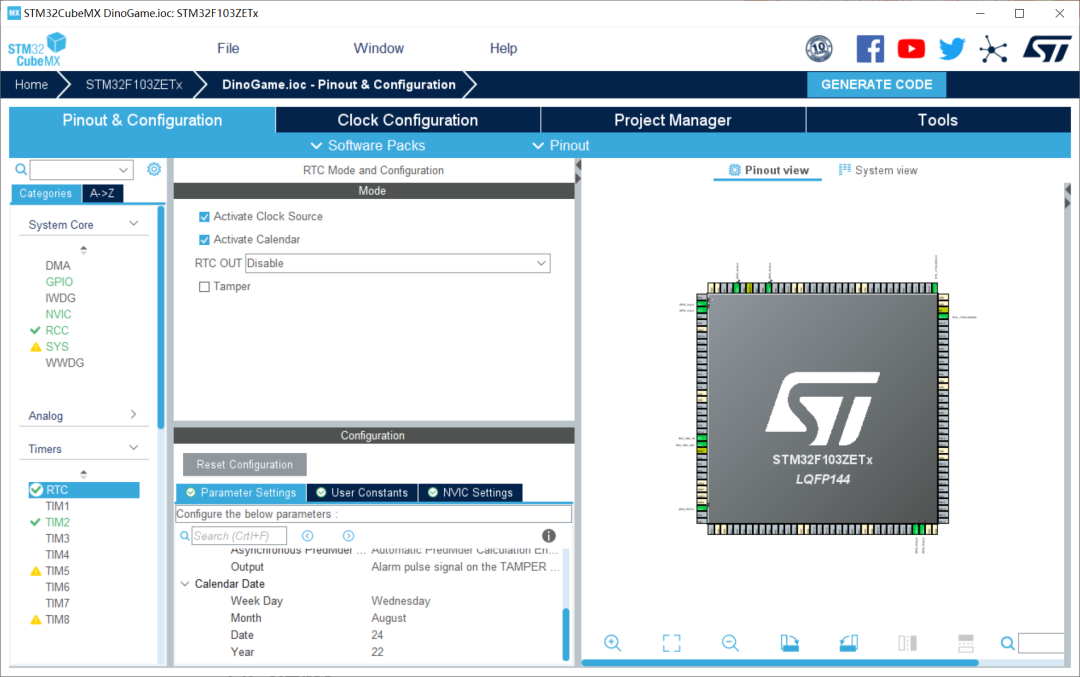Open the RTC OUT dropdown
Screen dimensions: 1080x677
point(397,263)
